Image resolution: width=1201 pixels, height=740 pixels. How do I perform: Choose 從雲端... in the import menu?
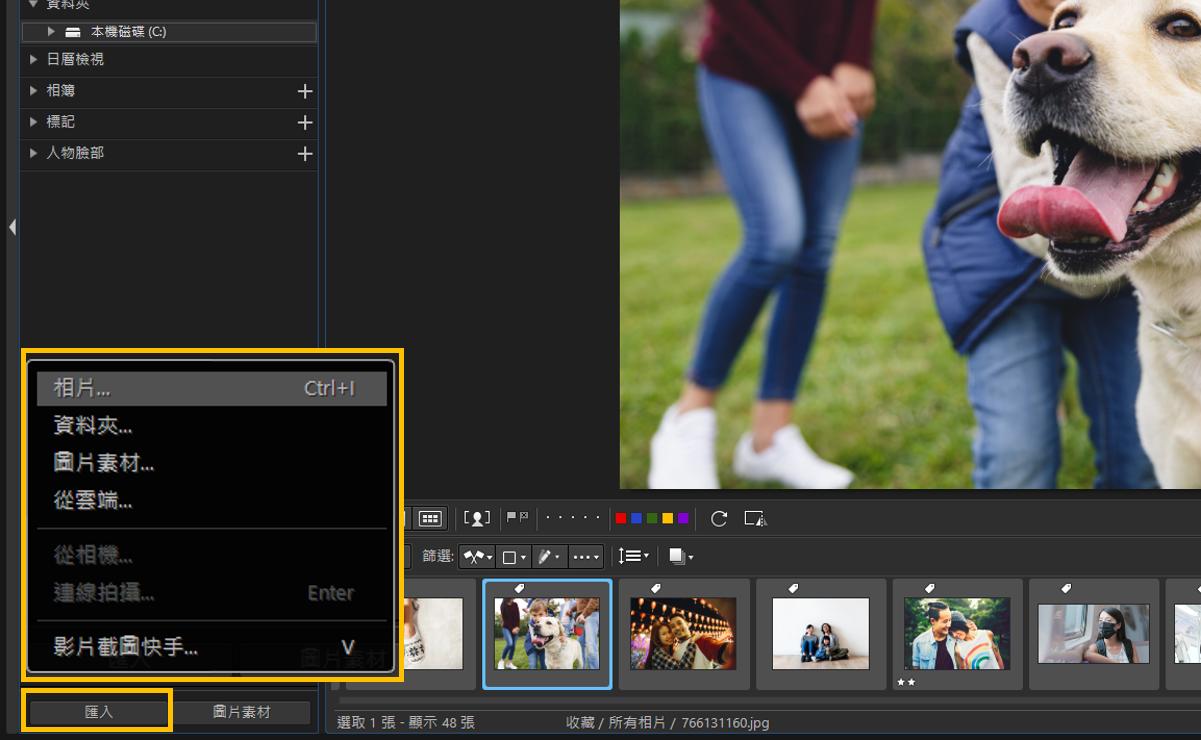click(x=93, y=501)
